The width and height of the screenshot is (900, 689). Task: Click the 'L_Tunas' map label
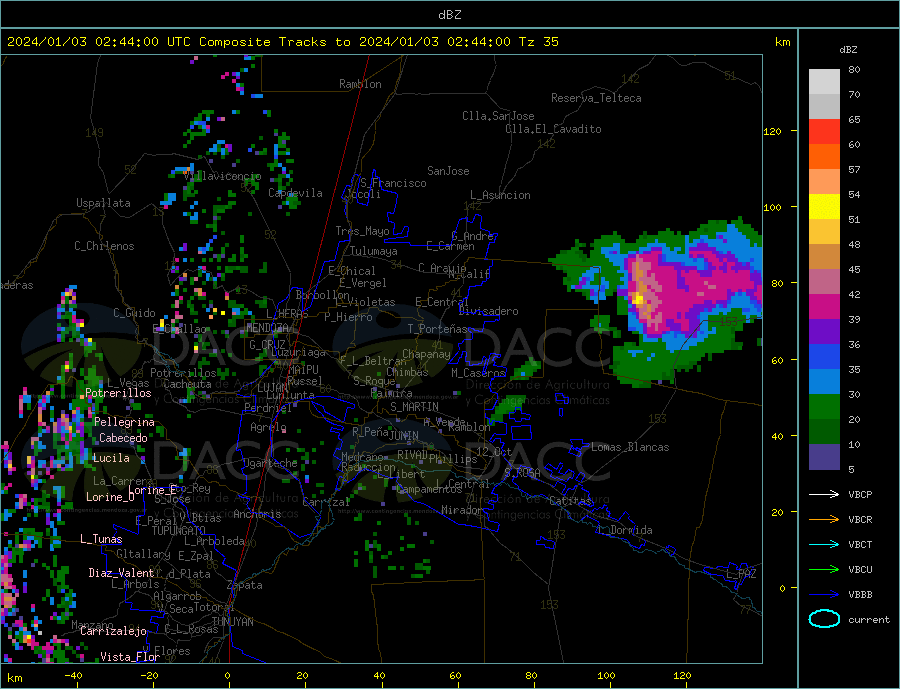click(x=101, y=539)
